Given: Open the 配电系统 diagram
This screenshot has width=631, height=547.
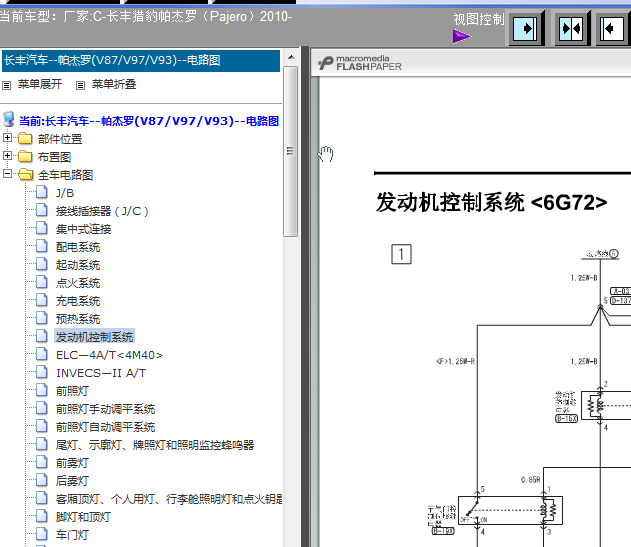Looking at the screenshot, I should click(x=78, y=247).
